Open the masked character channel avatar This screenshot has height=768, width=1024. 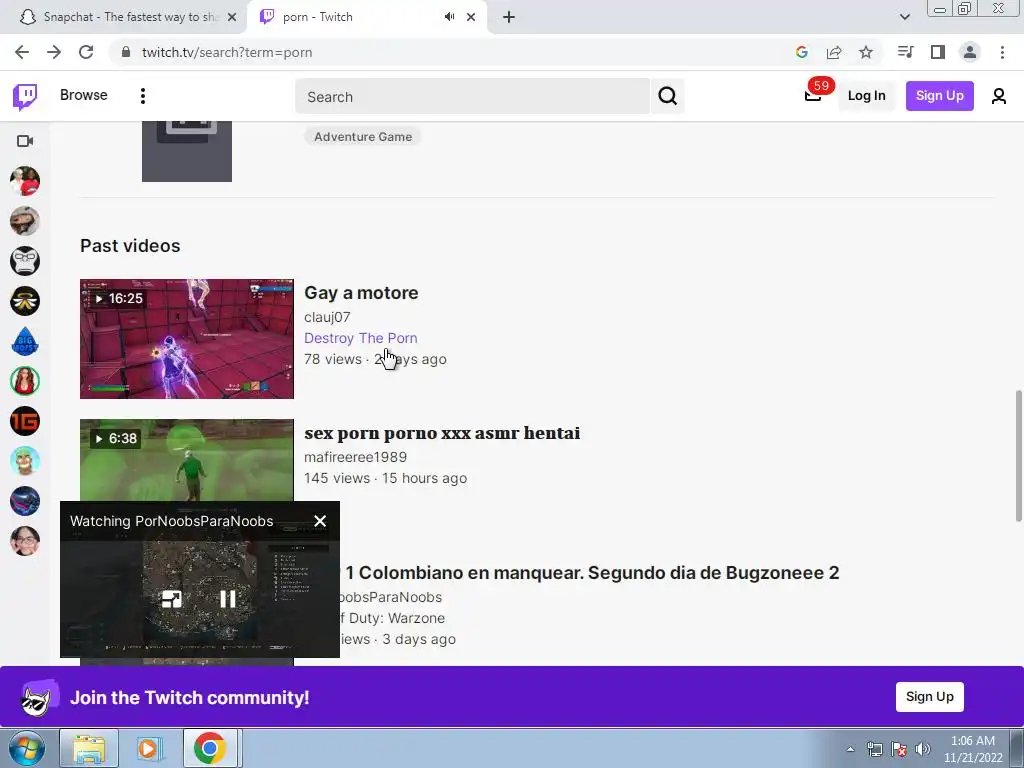coord(25,221)
